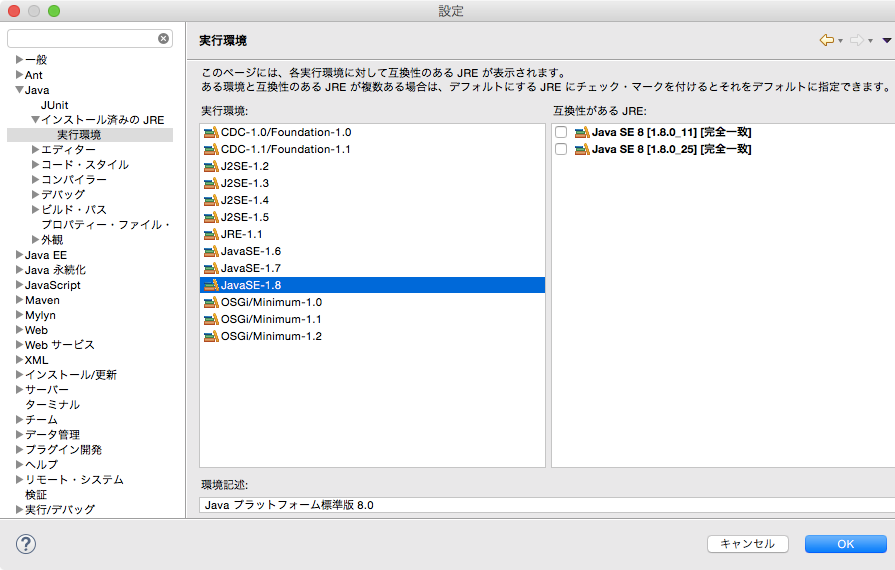Image resolution: width=895 pixels, height=570 pixels.
Task: Click the Java SE 8 [1.8.0_11] JRE icon
Action: pyautogui.click(x=582, y=132)
